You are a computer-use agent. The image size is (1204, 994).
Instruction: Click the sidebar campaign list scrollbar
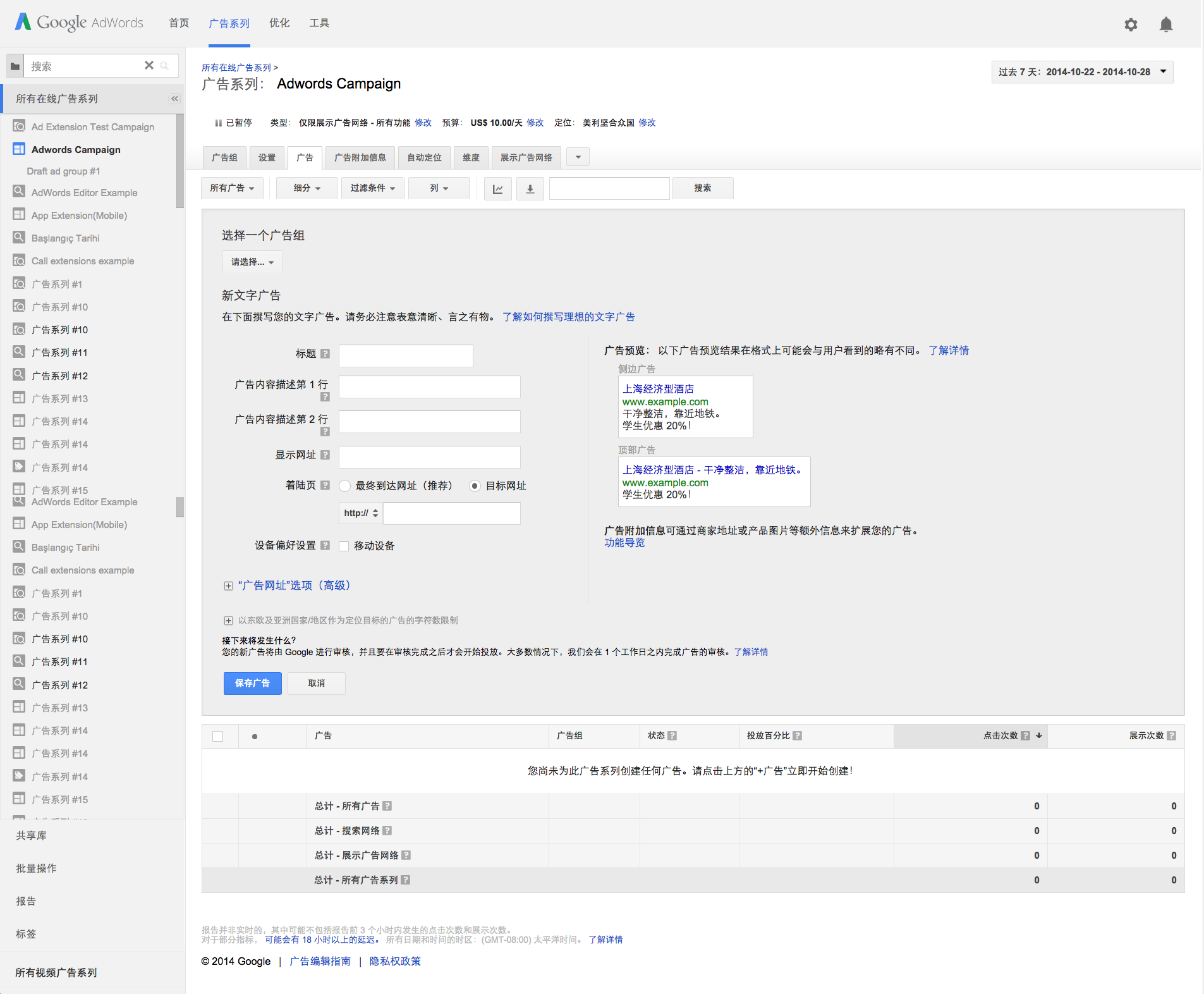tap(180, 161)
